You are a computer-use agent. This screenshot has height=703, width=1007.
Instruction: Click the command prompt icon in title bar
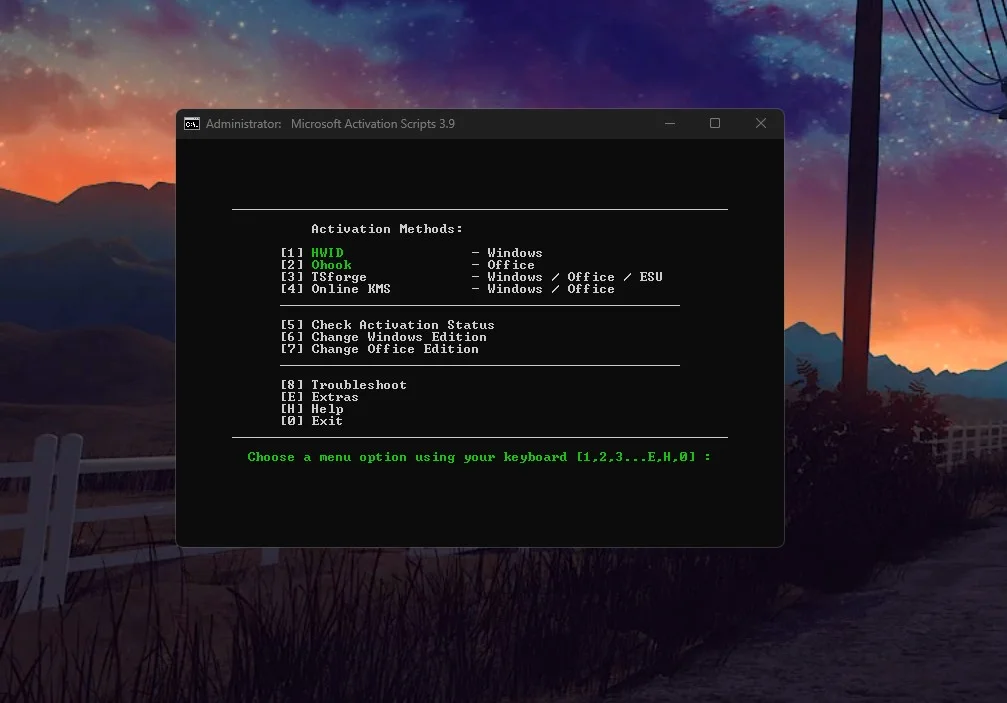coord(192,124)
